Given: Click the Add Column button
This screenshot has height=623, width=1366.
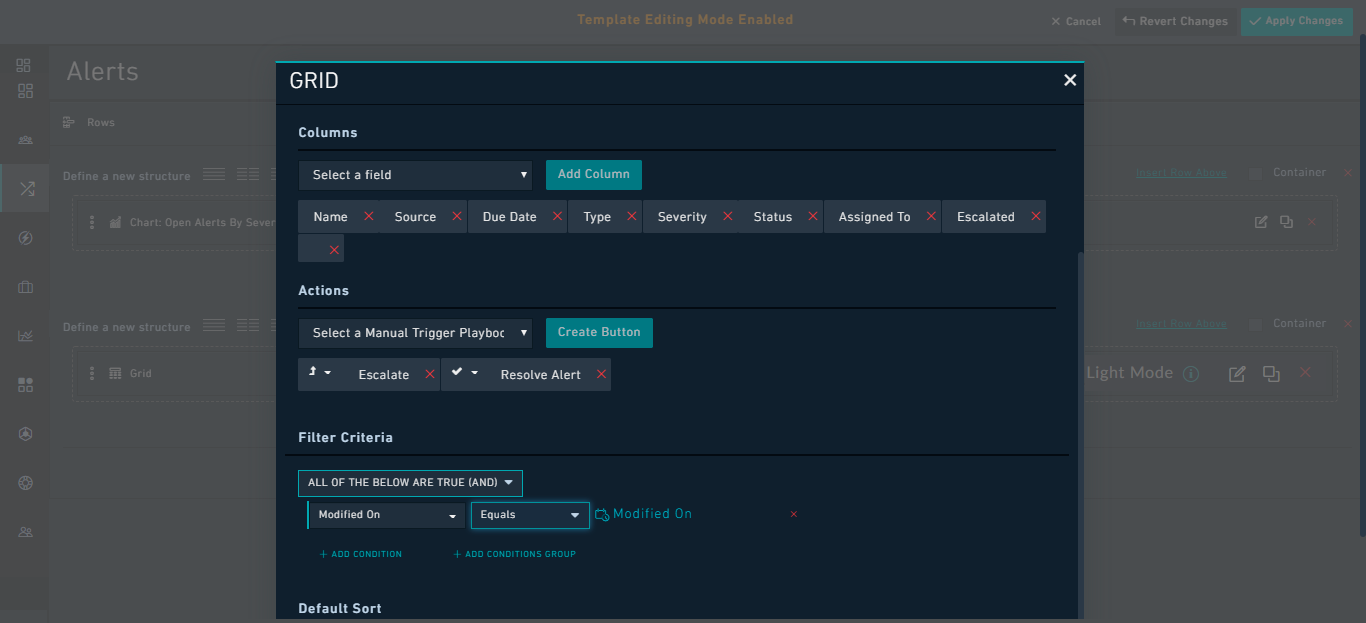Looking at the screenshot, I should (593, 174).
